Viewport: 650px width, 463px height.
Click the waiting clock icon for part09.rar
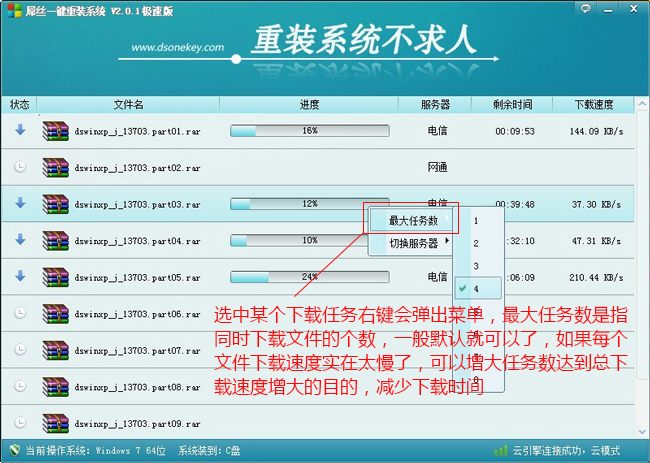pyautogui.click(x=20, y=422)
